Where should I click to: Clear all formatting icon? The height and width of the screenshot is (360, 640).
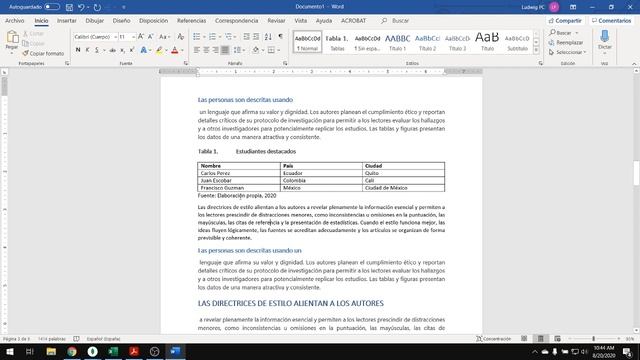click(181, 37)
